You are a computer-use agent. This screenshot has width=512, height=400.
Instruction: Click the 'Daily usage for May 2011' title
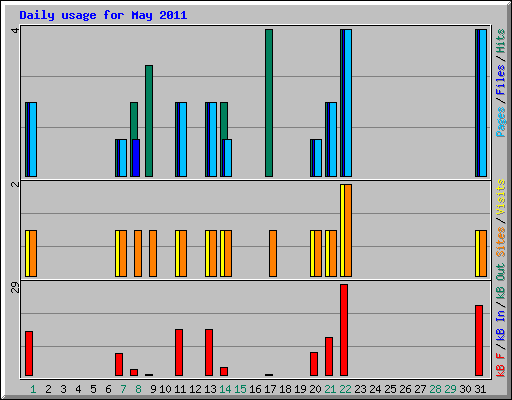[103, 15]
